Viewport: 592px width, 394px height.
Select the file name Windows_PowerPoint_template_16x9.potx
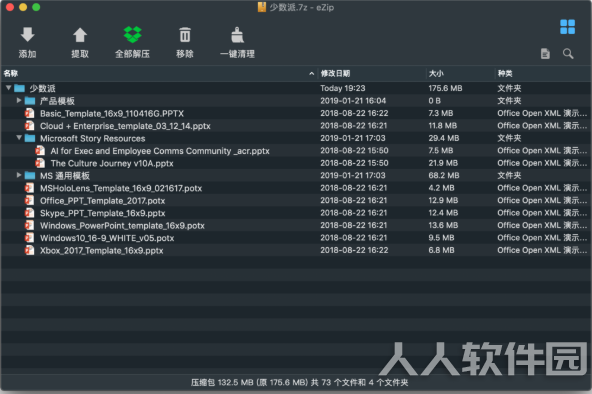[x=122, y=226]
